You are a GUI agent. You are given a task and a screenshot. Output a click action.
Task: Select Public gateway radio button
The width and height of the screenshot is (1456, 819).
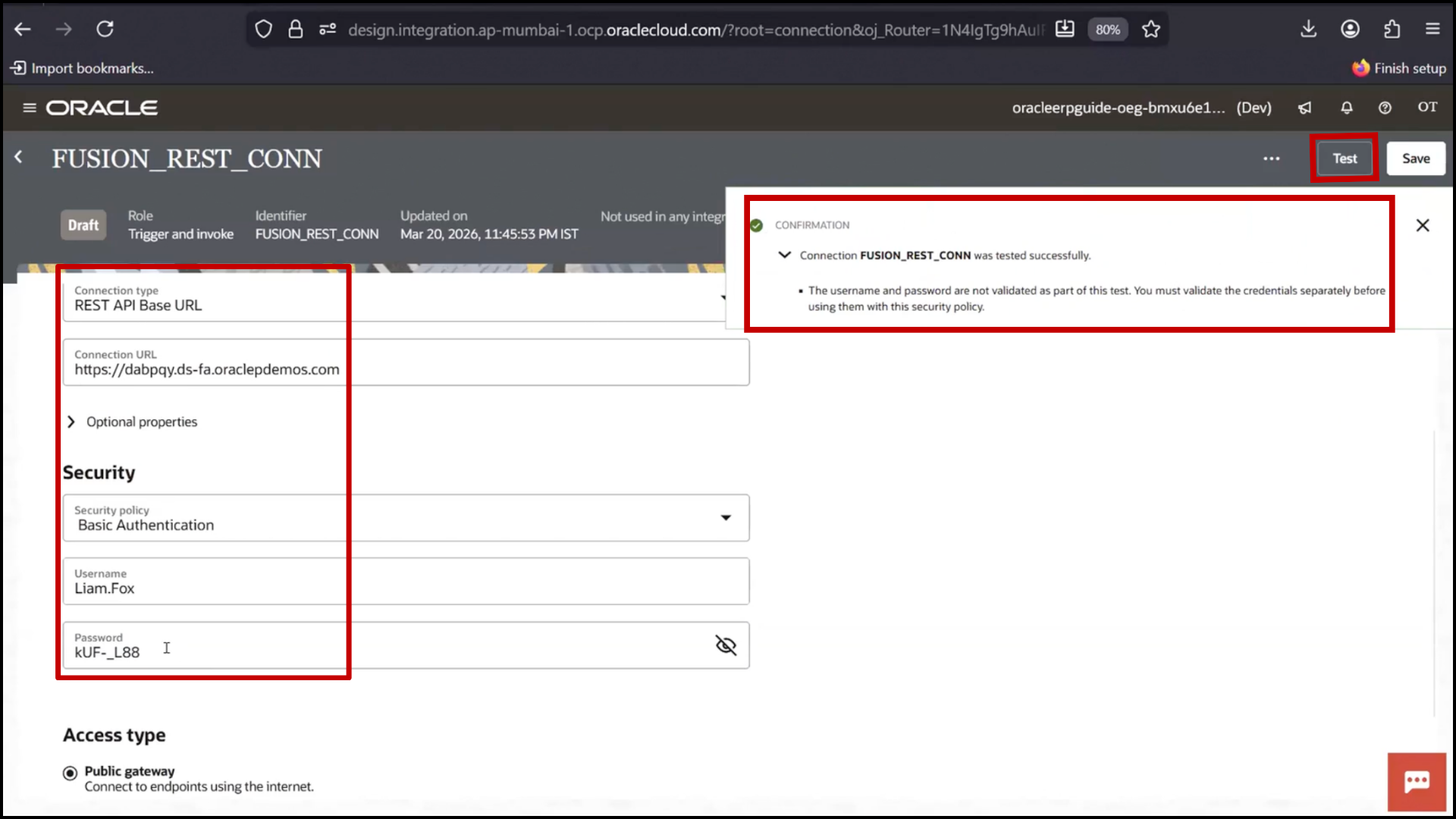tap(70, 773)
